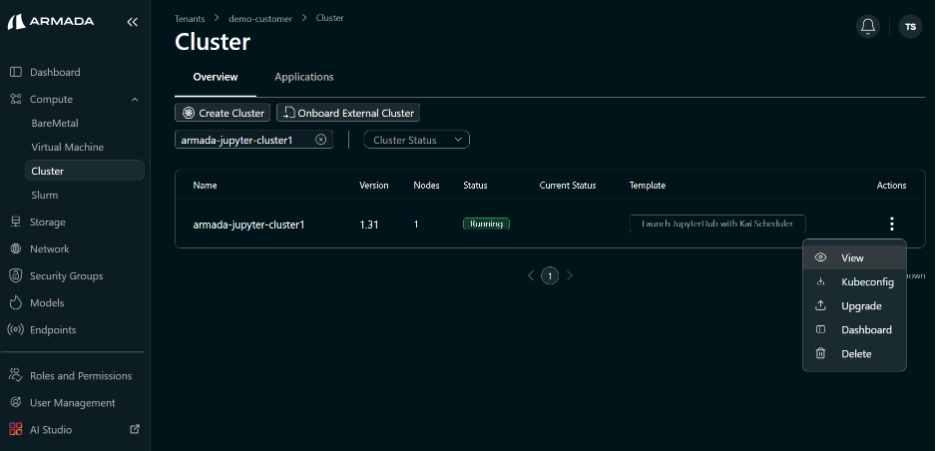Image resolution: width=936 pixels, height=451 pixels.
Task: Click the Armada logo
Action: click(x=51, y=22)
